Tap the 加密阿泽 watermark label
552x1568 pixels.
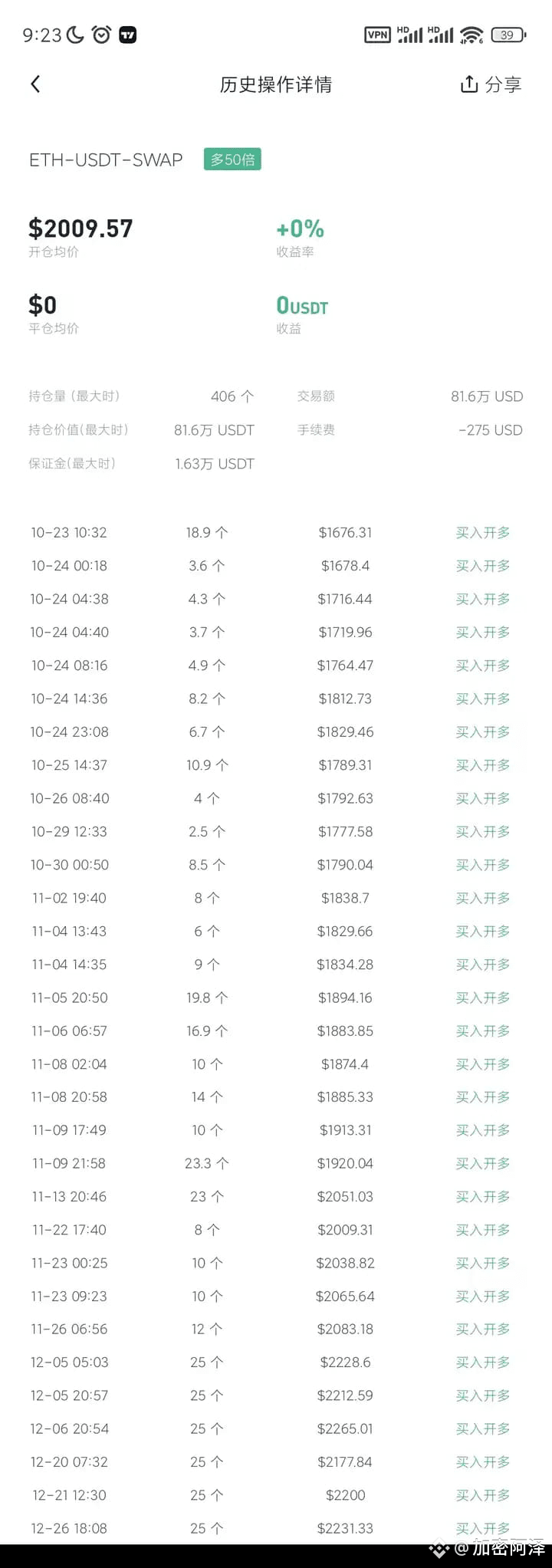(x=508, y=1548)
